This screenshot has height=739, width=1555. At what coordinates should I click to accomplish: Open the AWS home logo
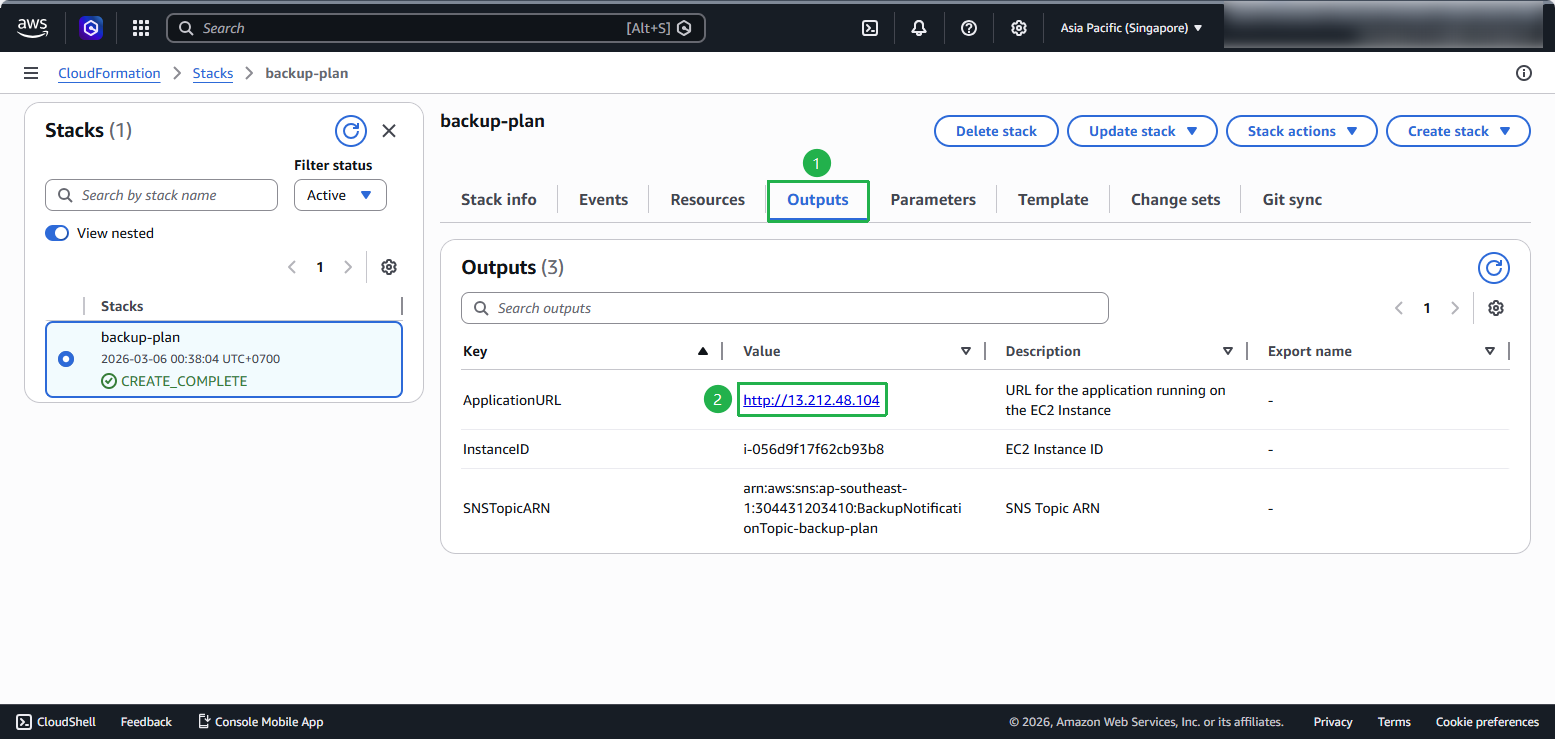[32, 28]
